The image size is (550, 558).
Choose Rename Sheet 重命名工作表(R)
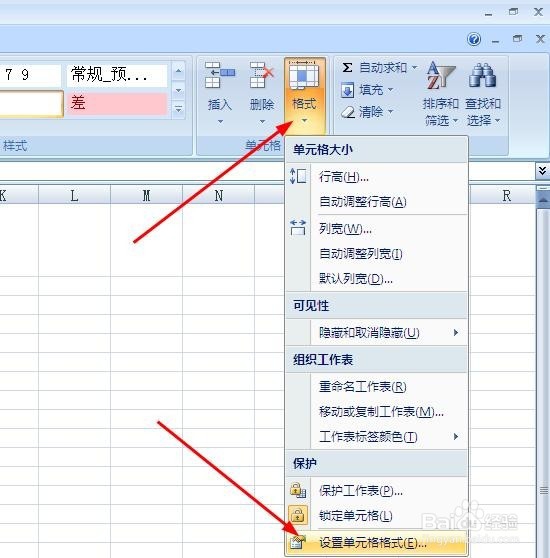(377, 386)
